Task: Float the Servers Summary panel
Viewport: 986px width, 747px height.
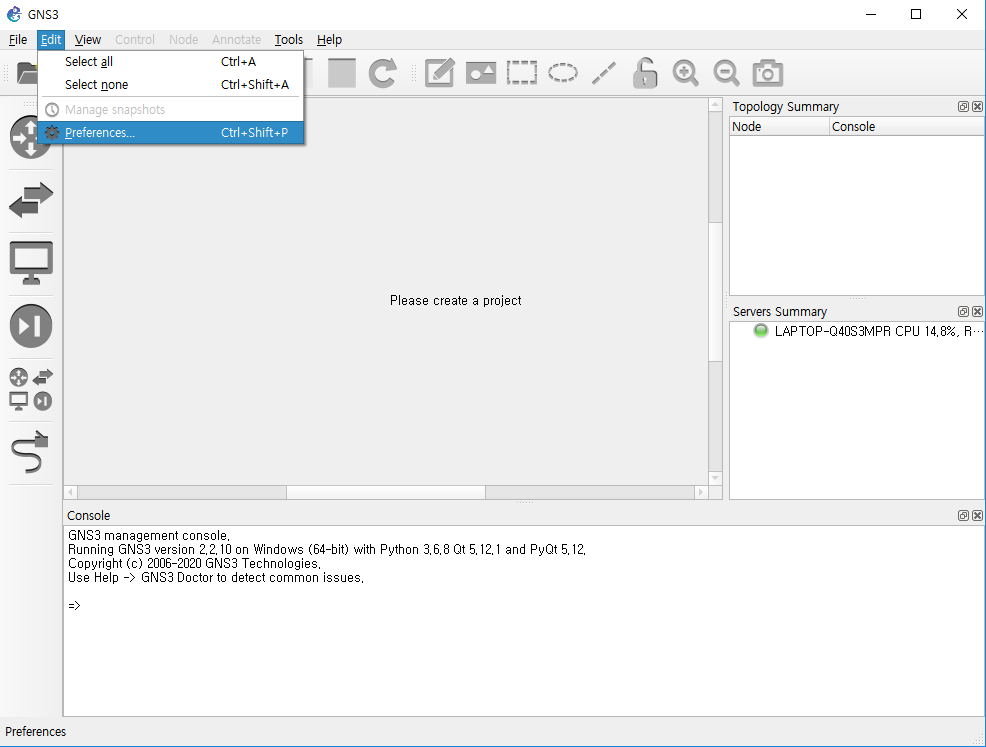Action: pos(963,312)
